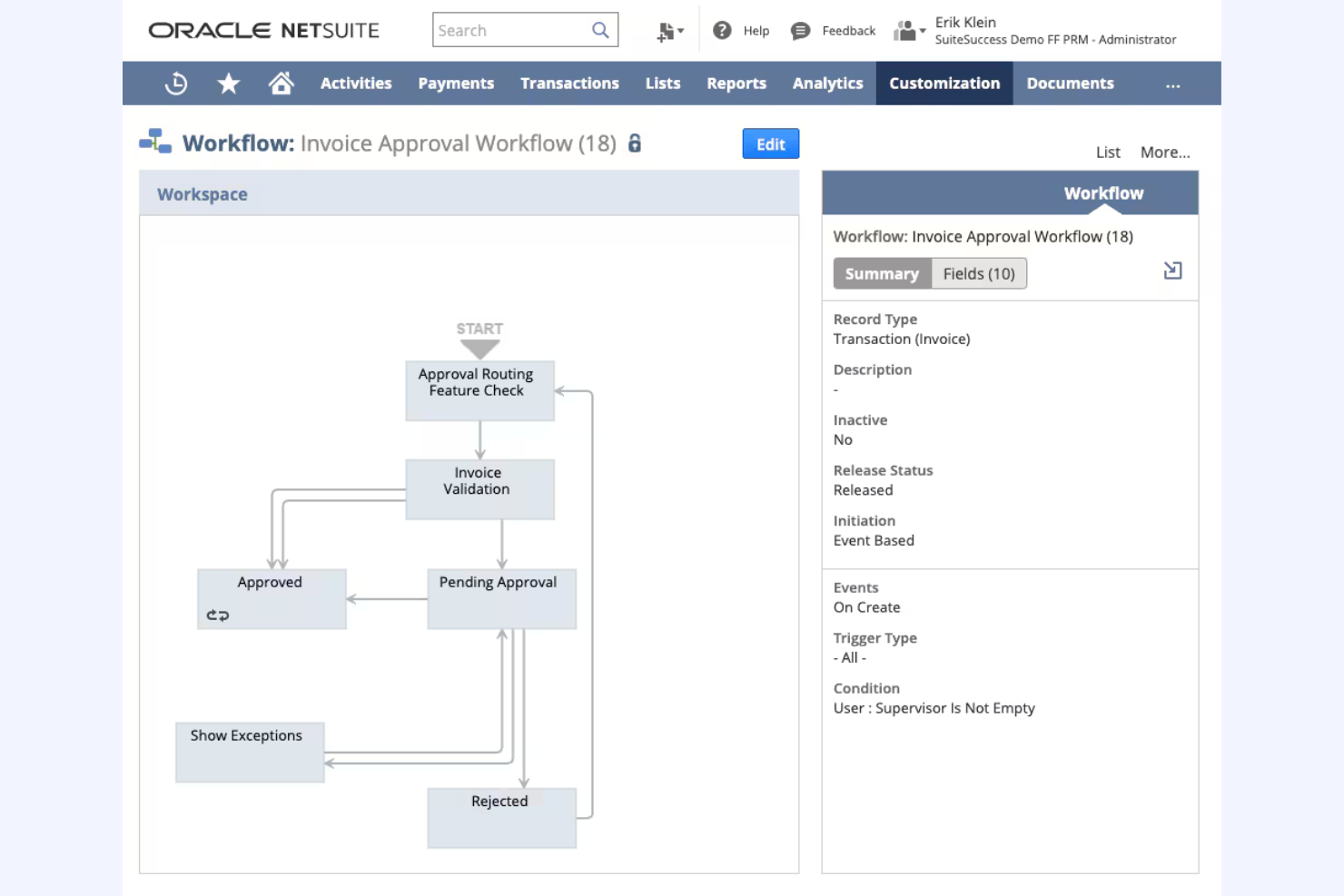The width and height of the screenshot is (1344, 896).
Task: Click the Oracle NetSuite logo
Action: tap(264, 30)
